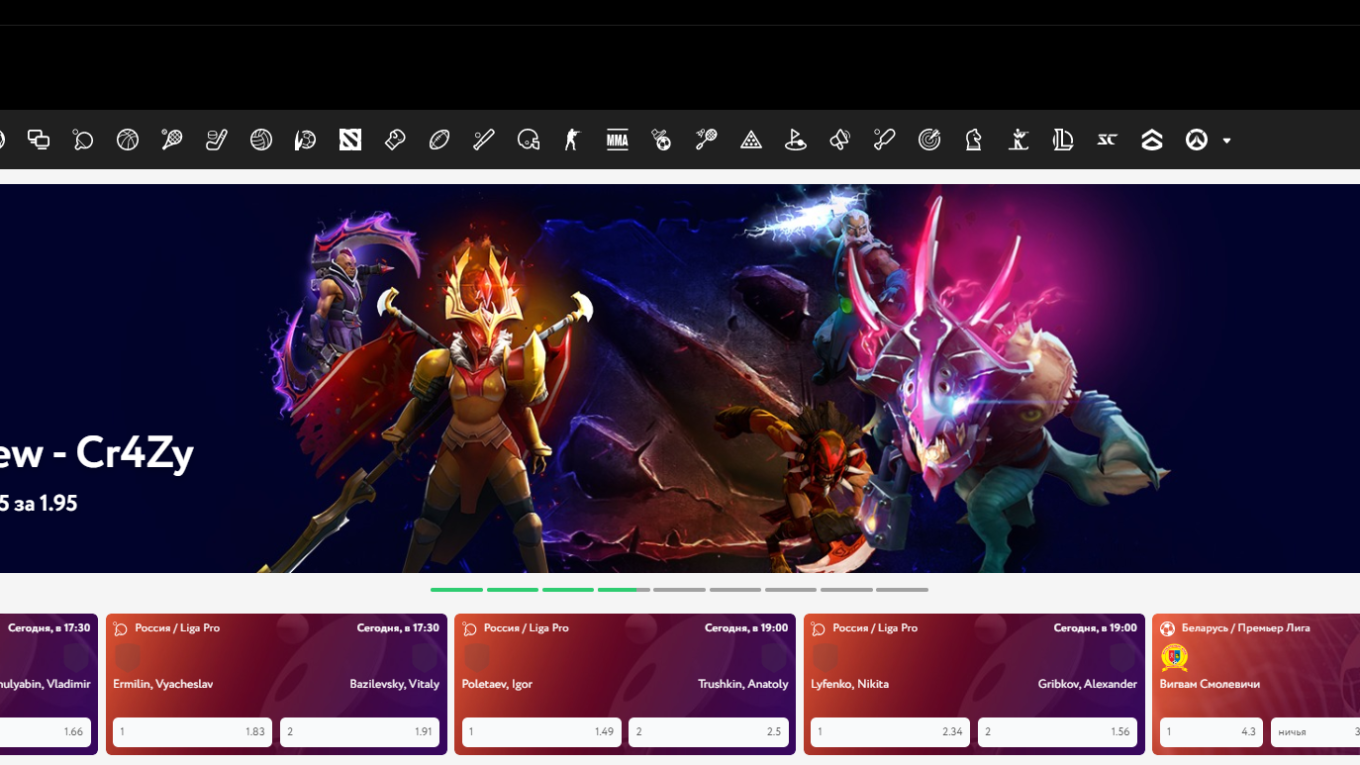Open Россия / Liga Pro on Lyfenko card

point(875,628)
